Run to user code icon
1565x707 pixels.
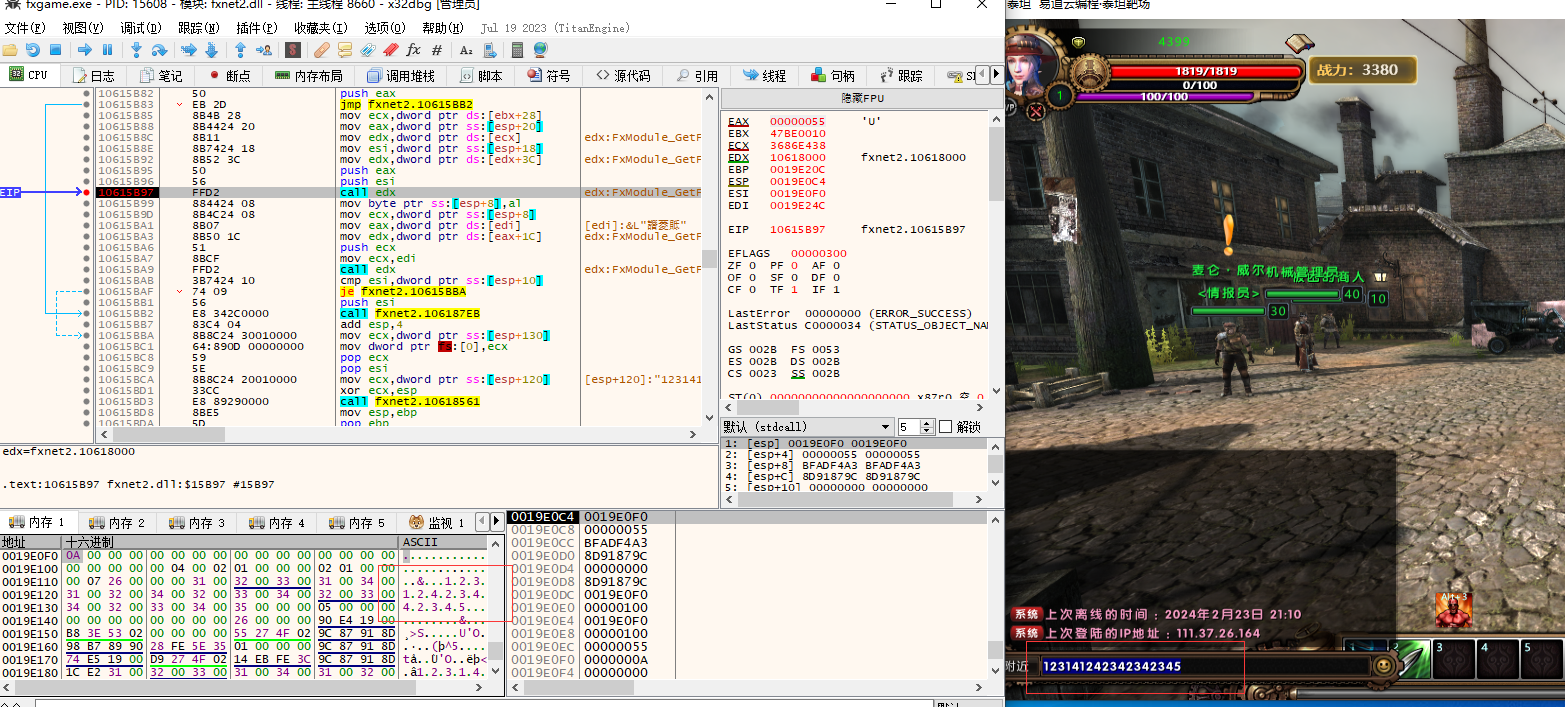point(264,50)
